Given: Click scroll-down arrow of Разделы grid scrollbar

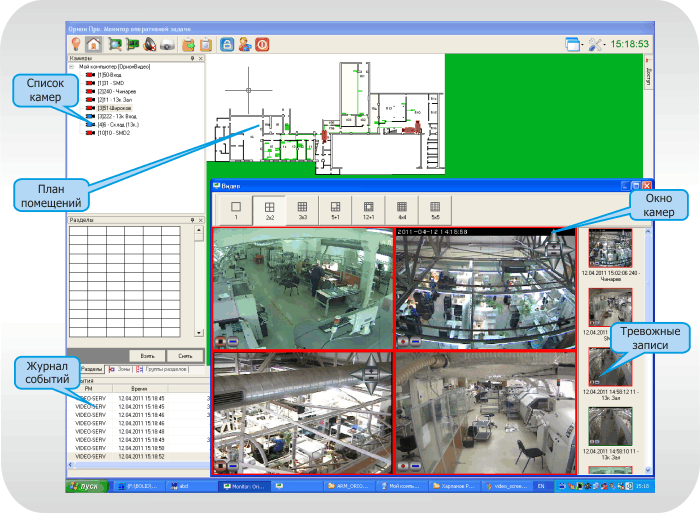Looking at the screenshot, I should pos(199,333).
